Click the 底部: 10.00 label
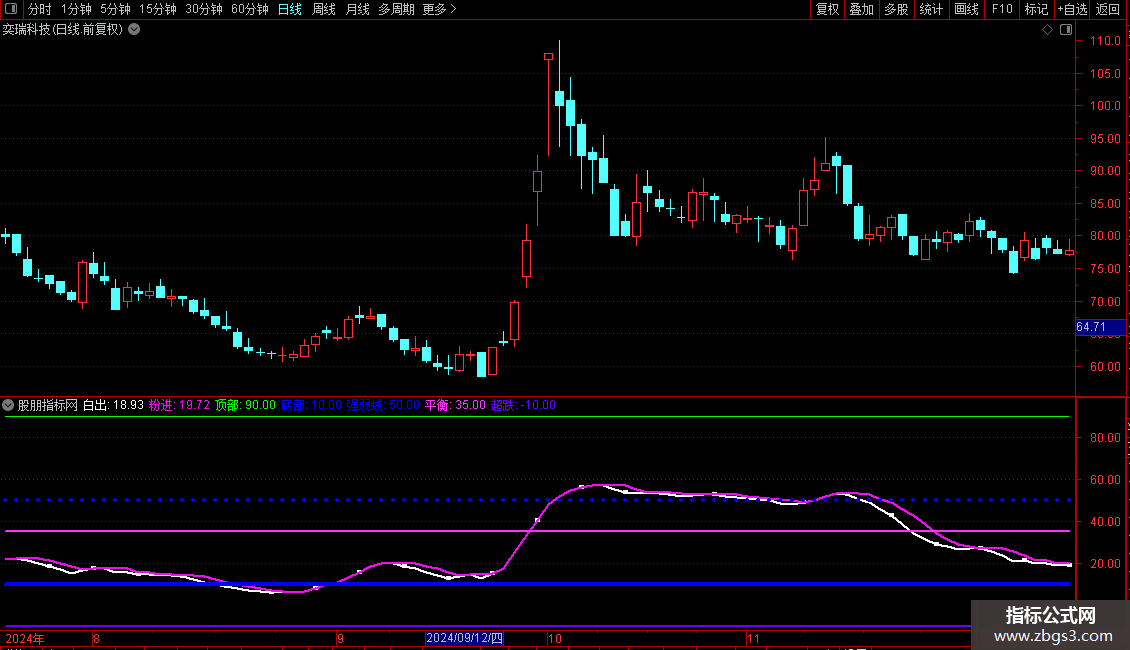 click(311, 405)
